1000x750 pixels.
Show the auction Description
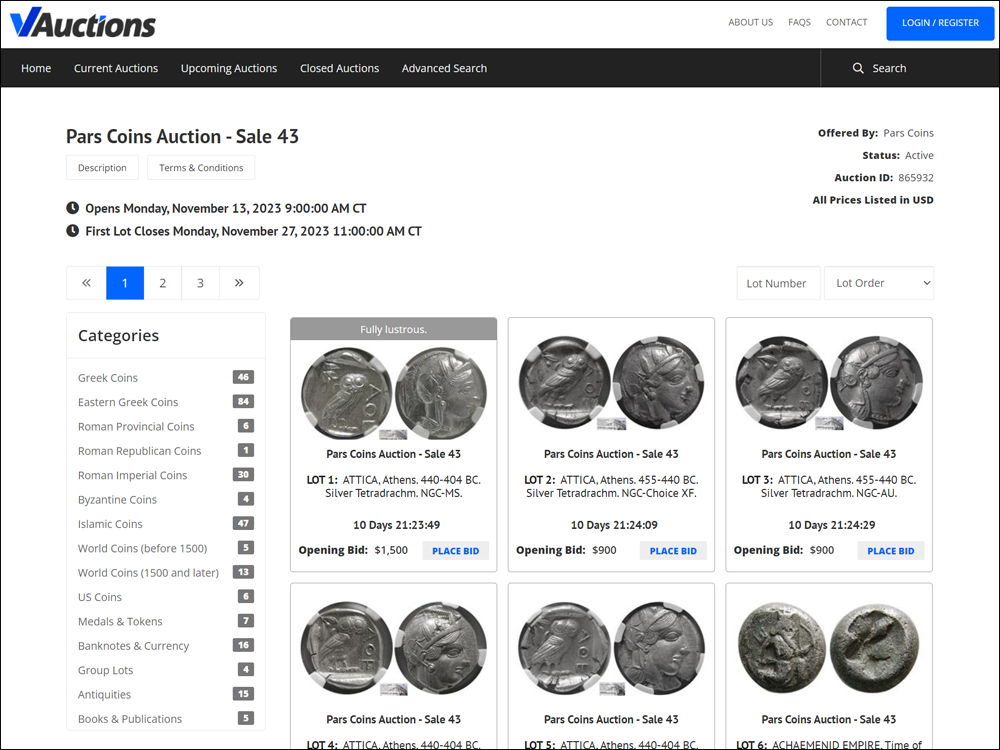tap(102, 168)
